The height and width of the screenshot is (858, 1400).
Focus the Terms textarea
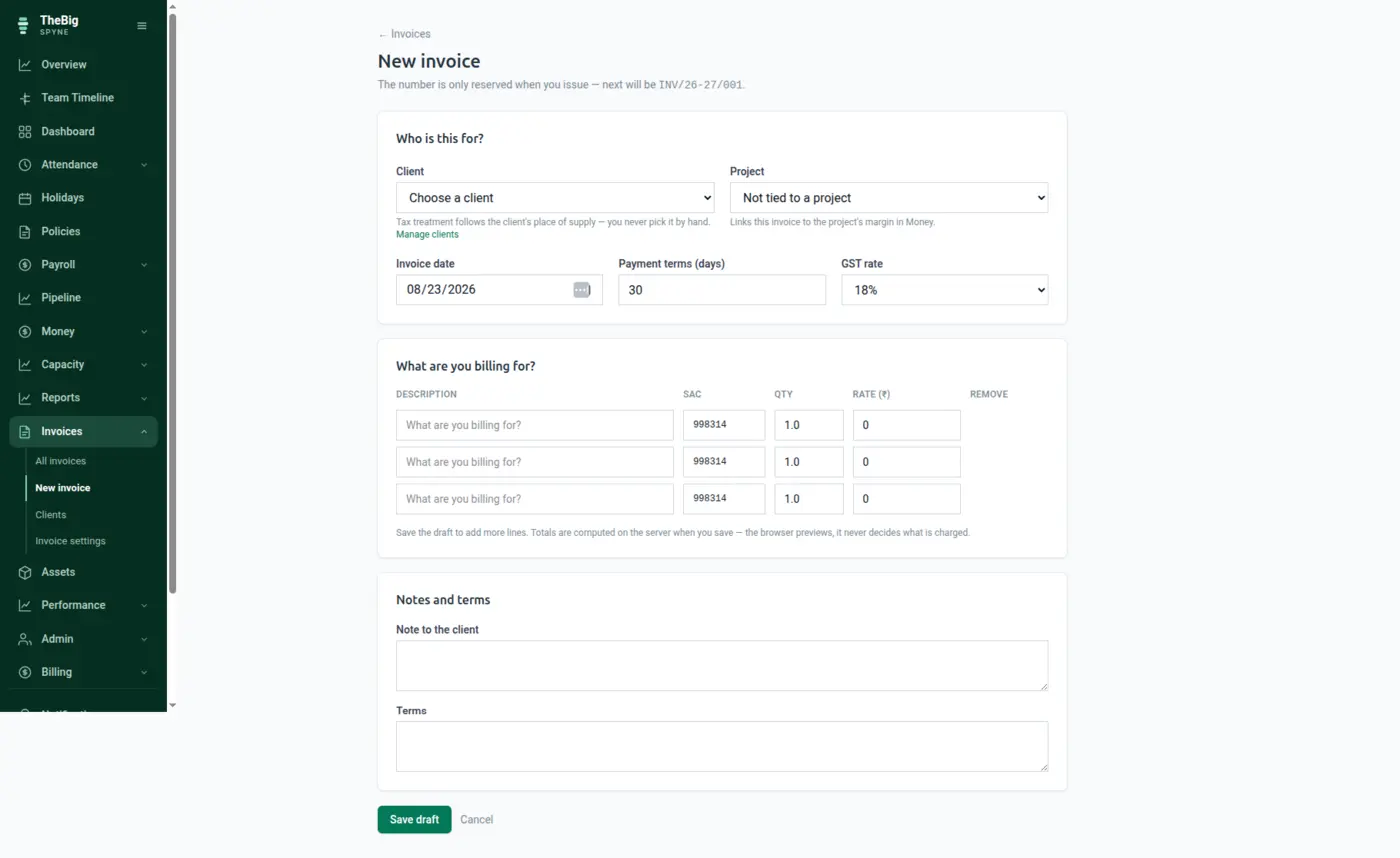pos(722,747)
